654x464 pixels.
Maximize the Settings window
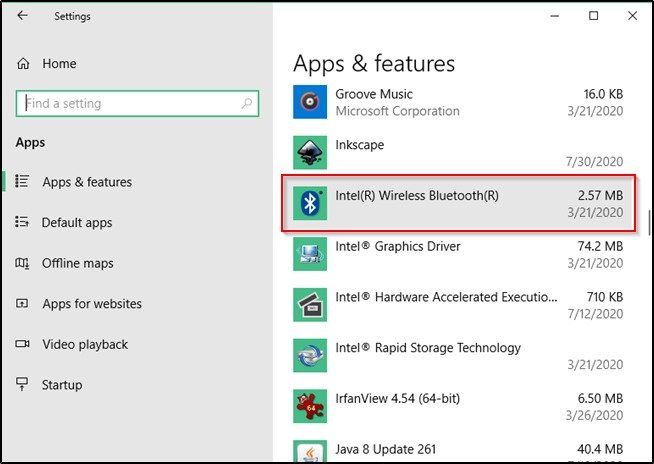pos(594,16)
